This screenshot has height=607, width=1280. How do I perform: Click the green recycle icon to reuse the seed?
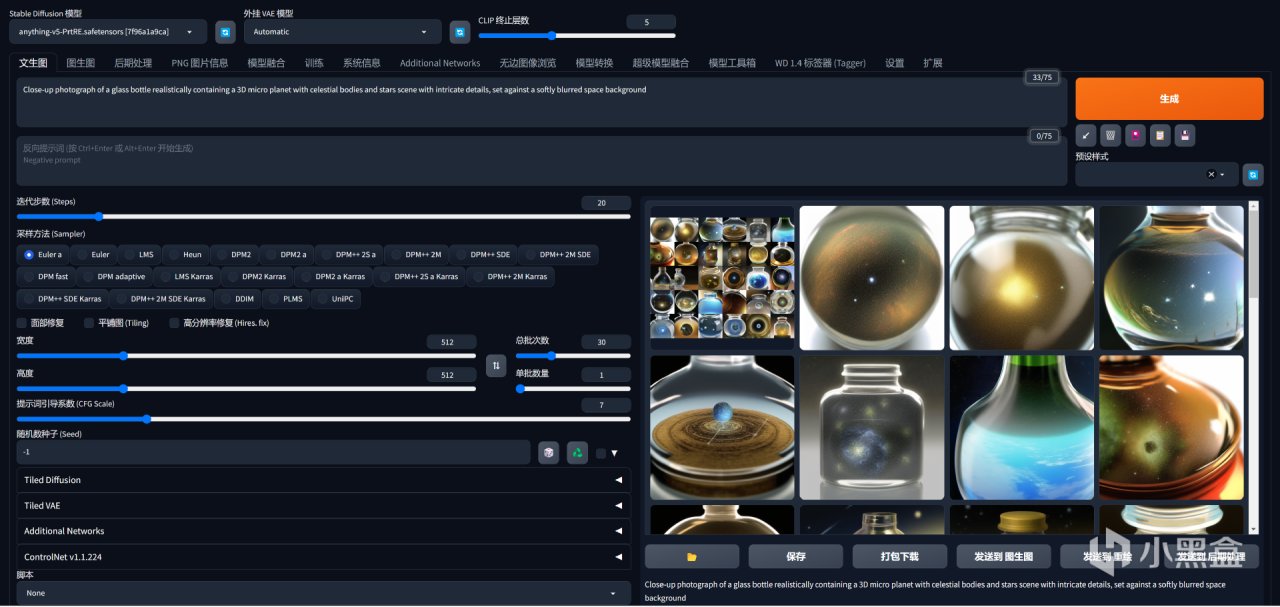click(x=577, y=453)
